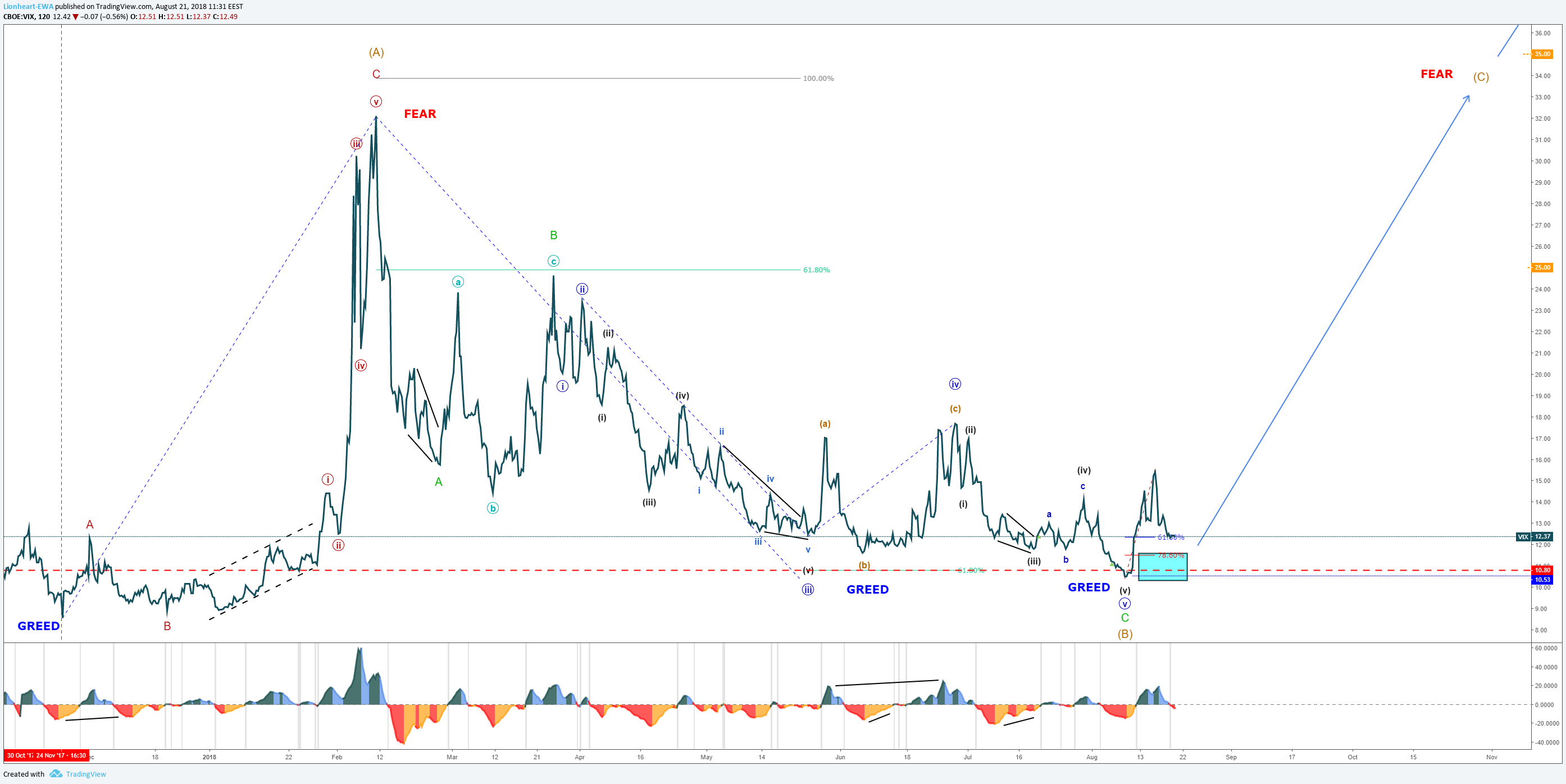Click the green B label above March peak
This screenshot has width=1566, height=784.
pos(553,235)
